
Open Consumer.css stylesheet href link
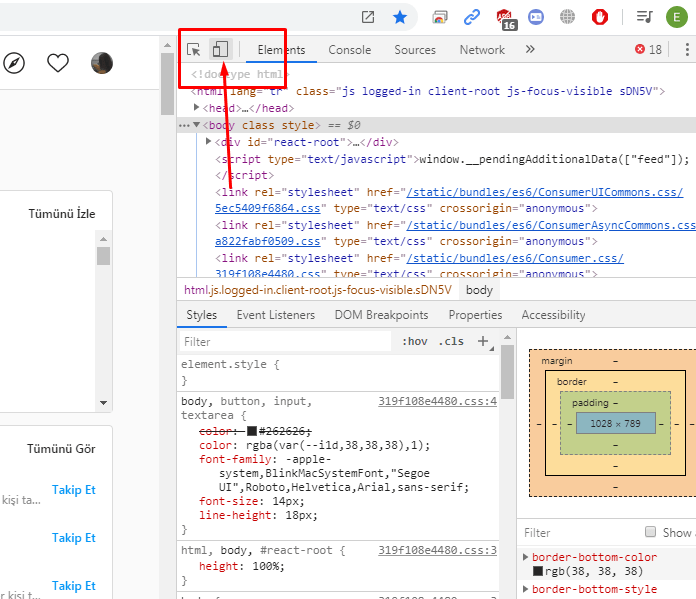click(x=515, y=258)
